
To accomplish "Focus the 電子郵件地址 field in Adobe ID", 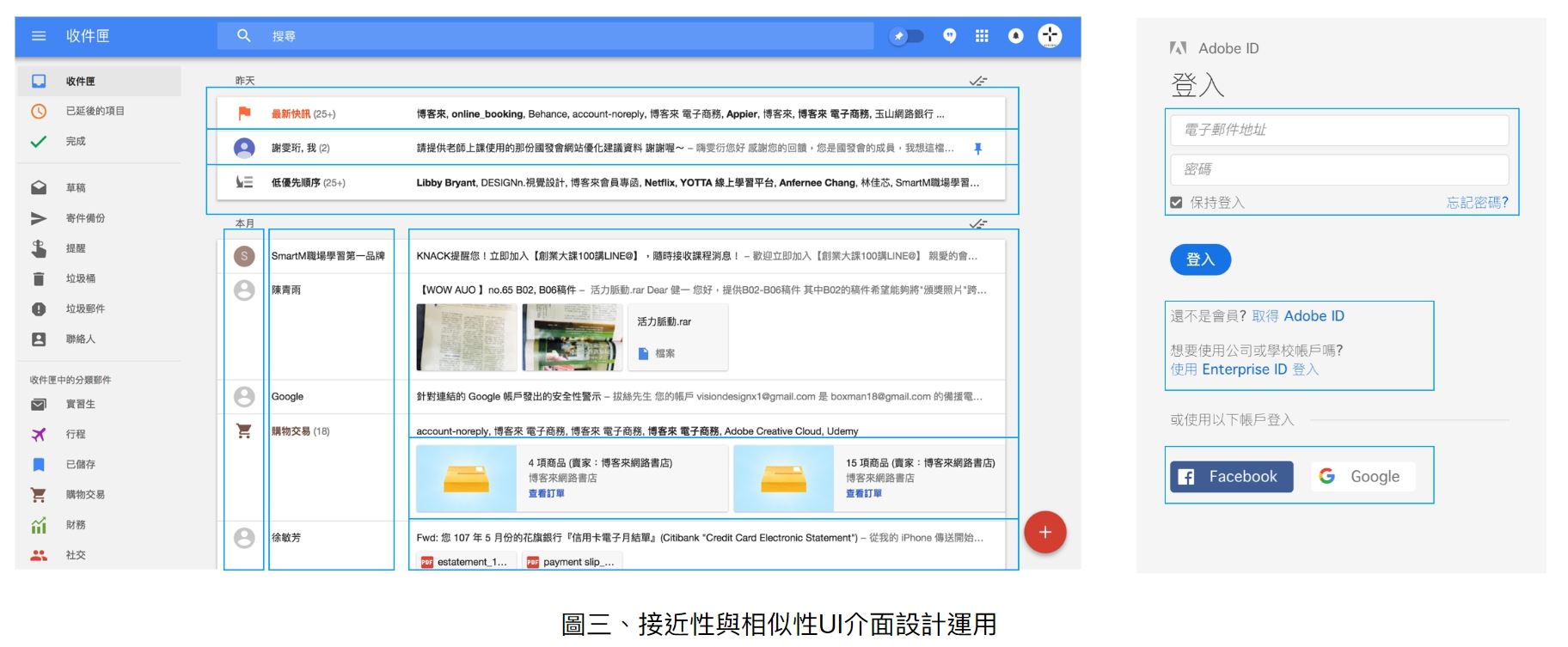I will coord(1339,131).
